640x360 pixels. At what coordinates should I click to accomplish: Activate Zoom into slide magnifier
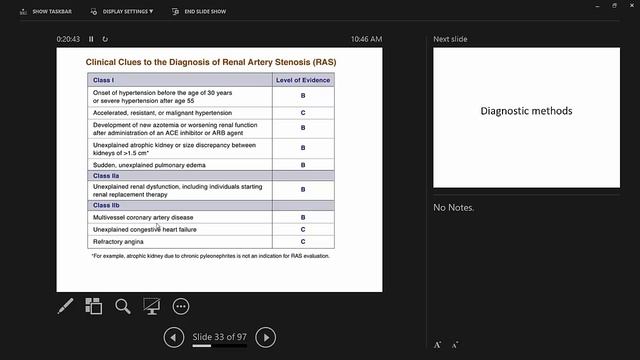click(122, 306)
